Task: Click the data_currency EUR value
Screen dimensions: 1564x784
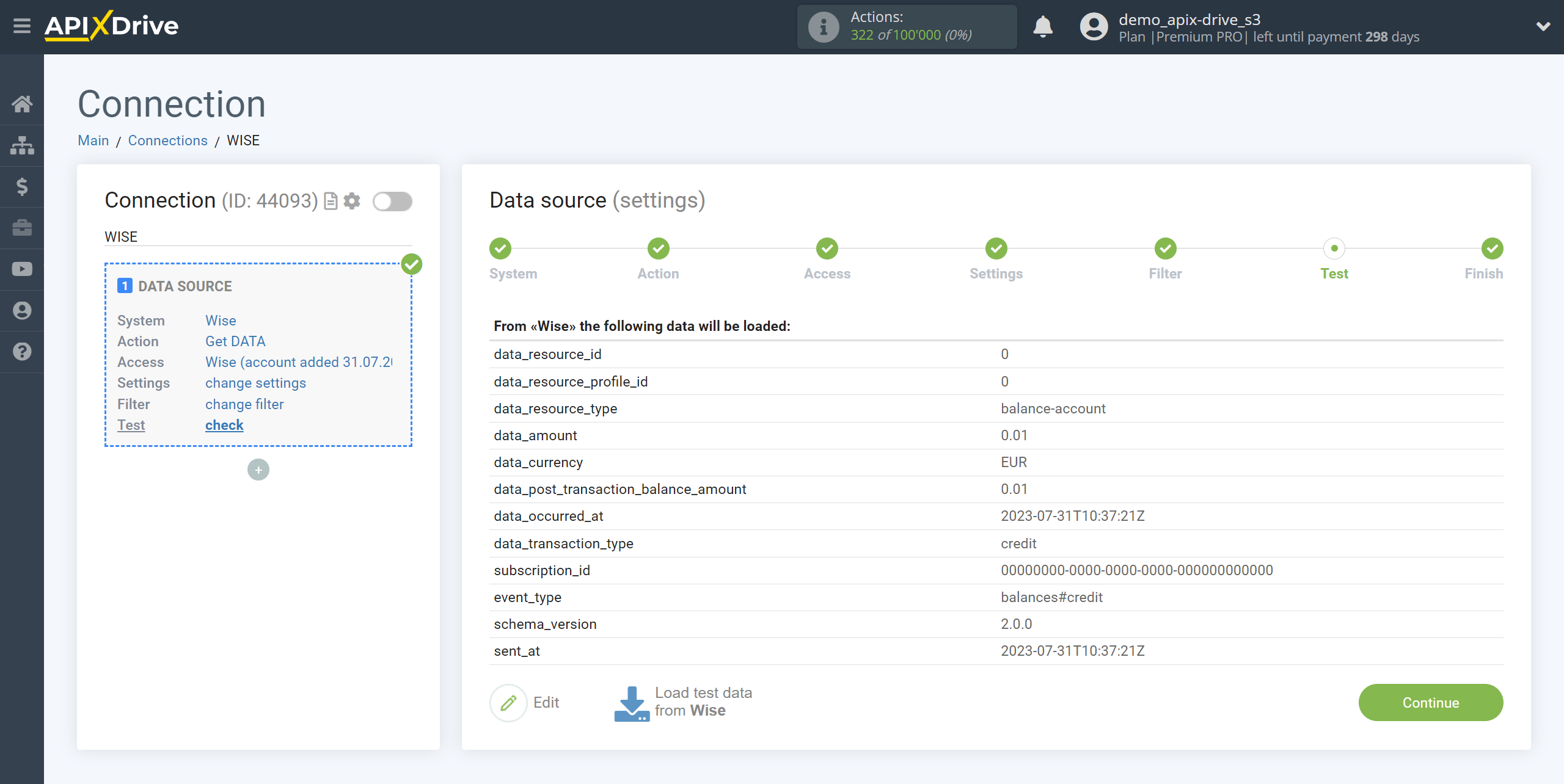Action: click(1014, 462)
